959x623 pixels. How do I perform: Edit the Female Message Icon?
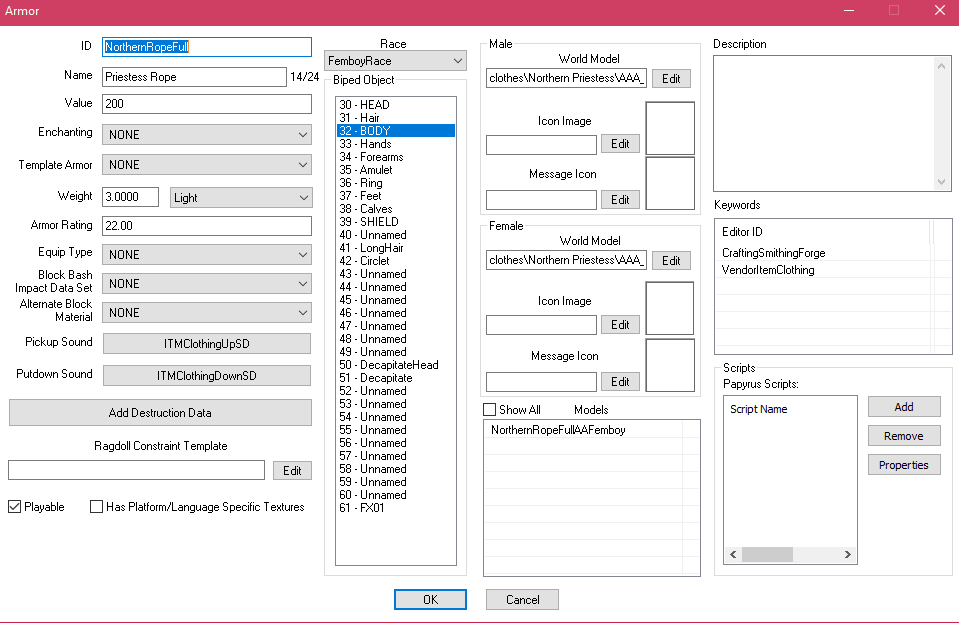pyautogui.click(x=620, y=382)
